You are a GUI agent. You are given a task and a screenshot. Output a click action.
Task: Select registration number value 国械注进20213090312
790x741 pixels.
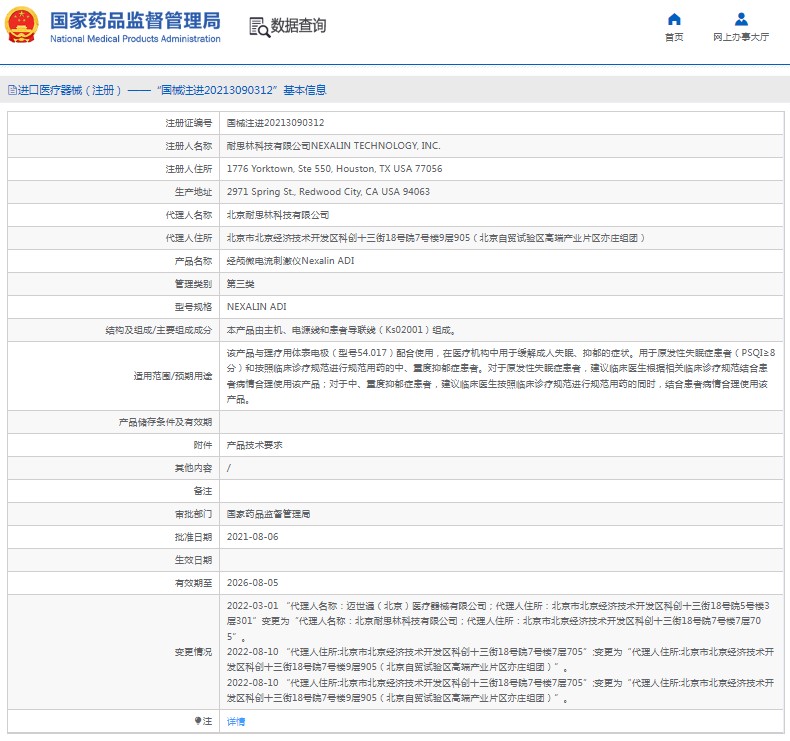276,122
